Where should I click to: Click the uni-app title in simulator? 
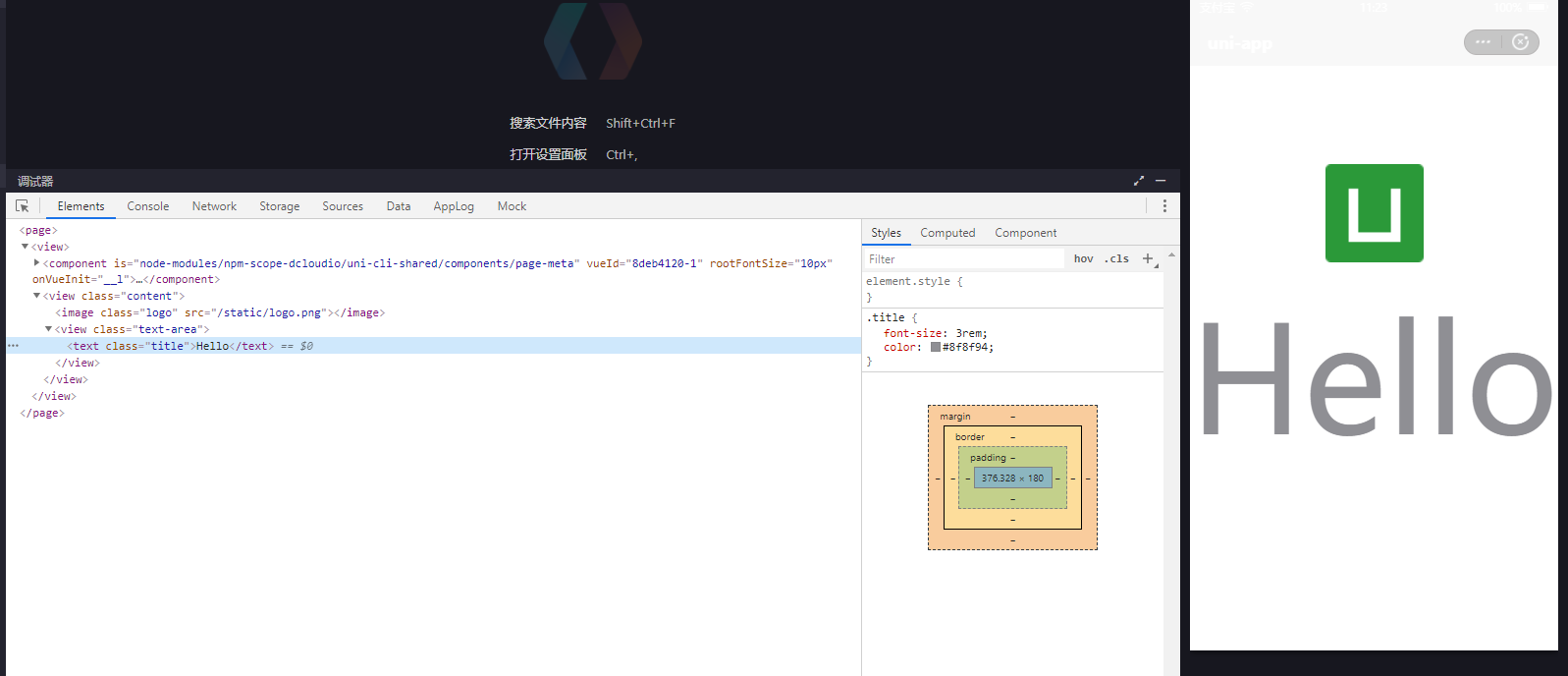[x=1239, y=43]
